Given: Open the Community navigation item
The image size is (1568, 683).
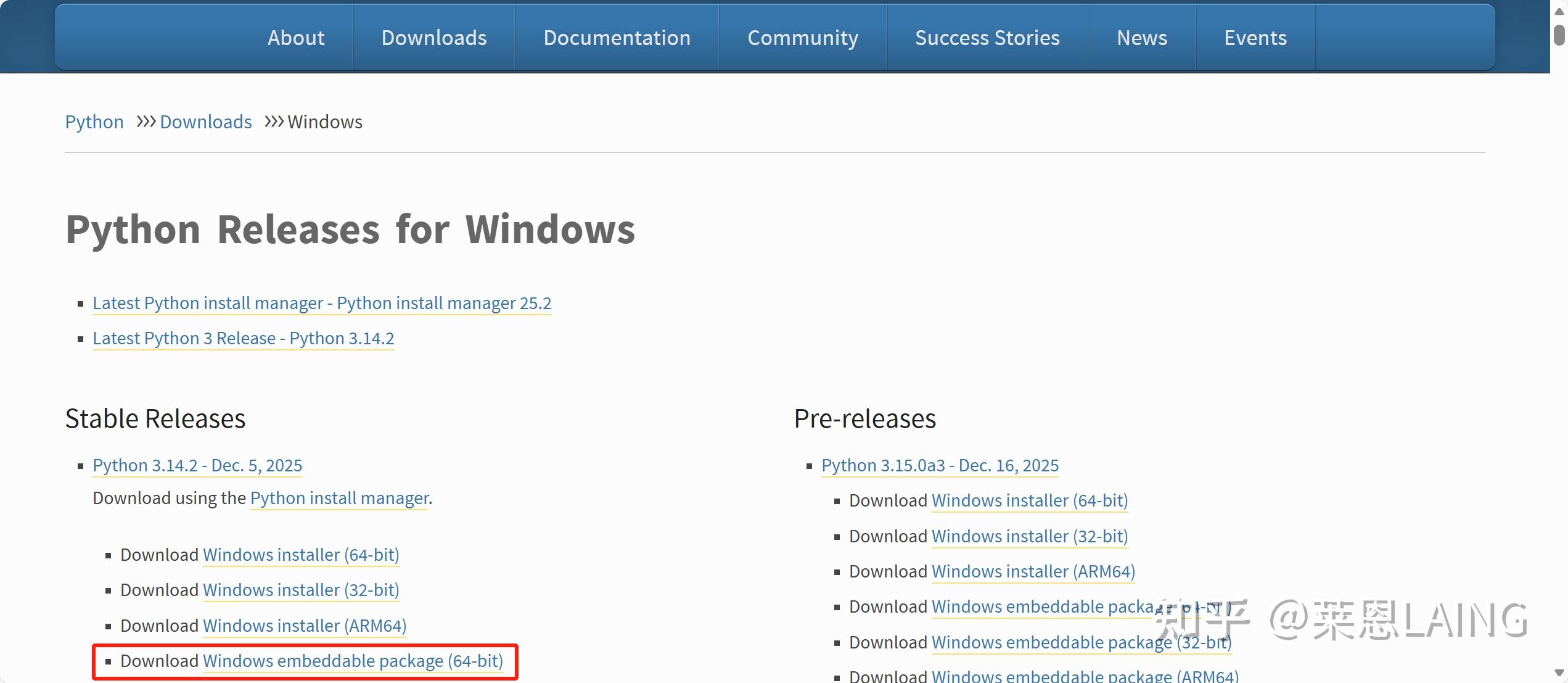Looking at the screenshot, I should click(x=802, y=38).
